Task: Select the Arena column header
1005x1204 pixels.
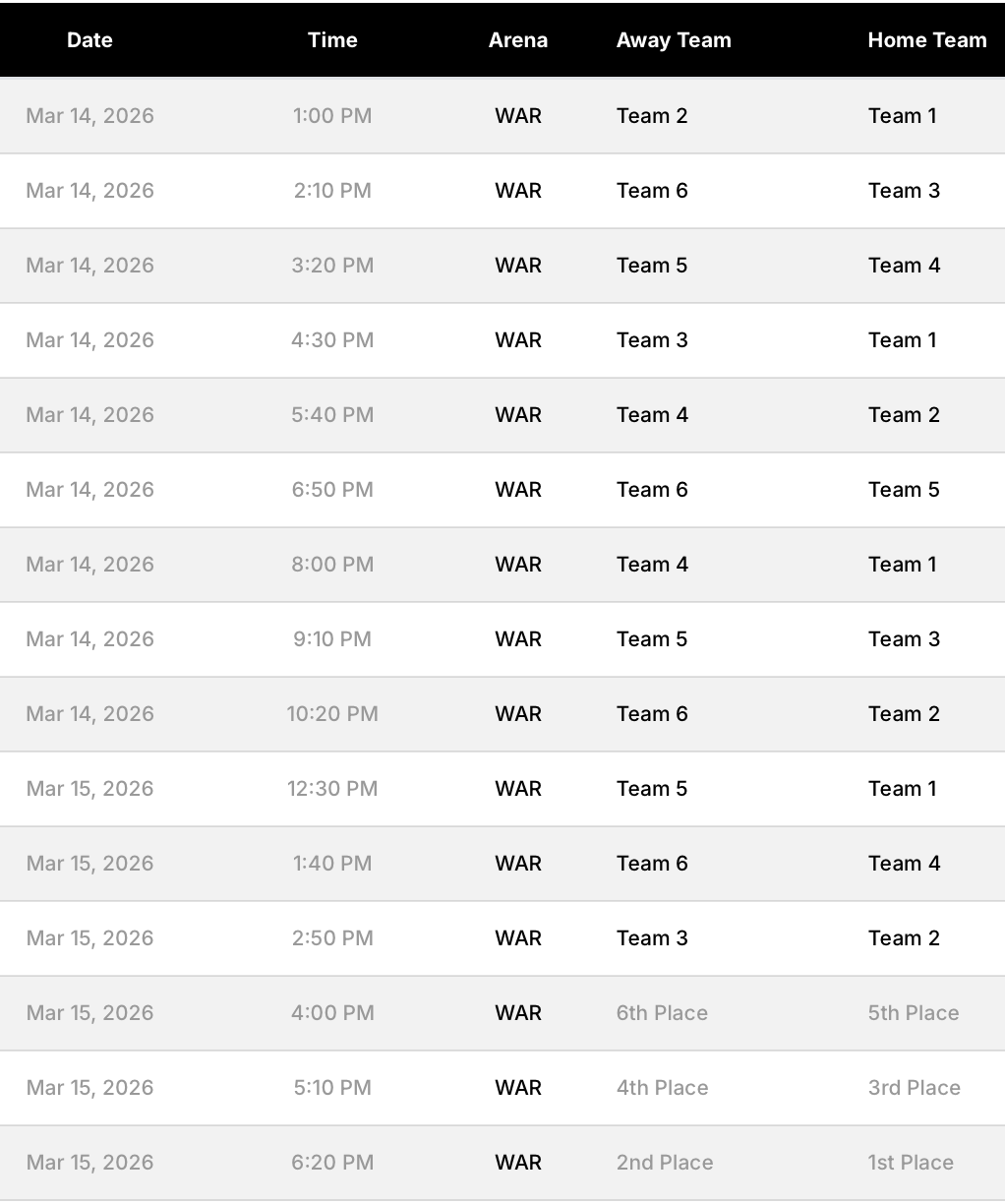Action: coord(518,40)
